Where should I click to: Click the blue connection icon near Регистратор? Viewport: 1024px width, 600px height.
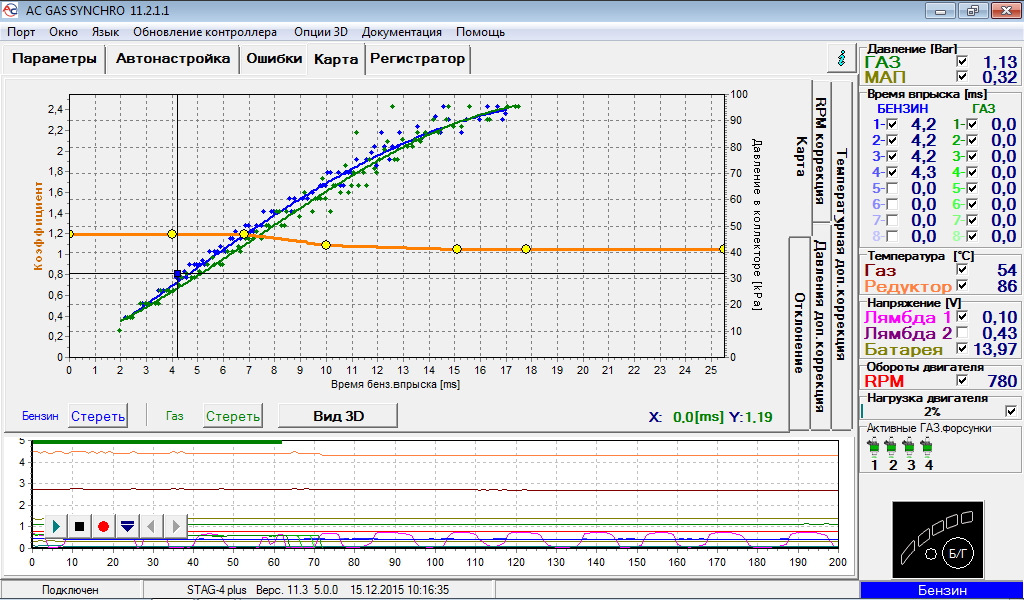tap(842, 59)
